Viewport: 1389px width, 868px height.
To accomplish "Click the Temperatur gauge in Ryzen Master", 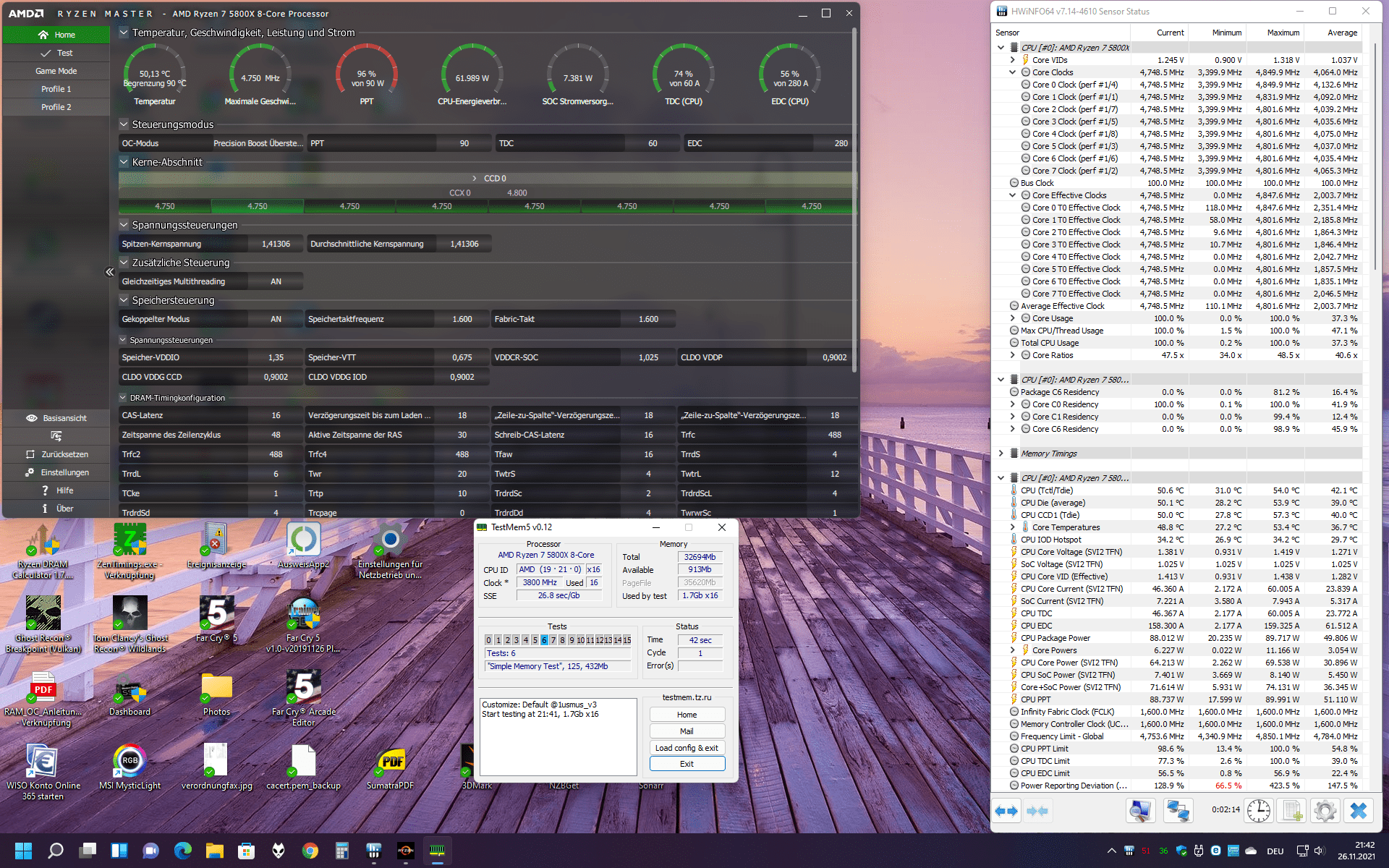I will 155,75.
